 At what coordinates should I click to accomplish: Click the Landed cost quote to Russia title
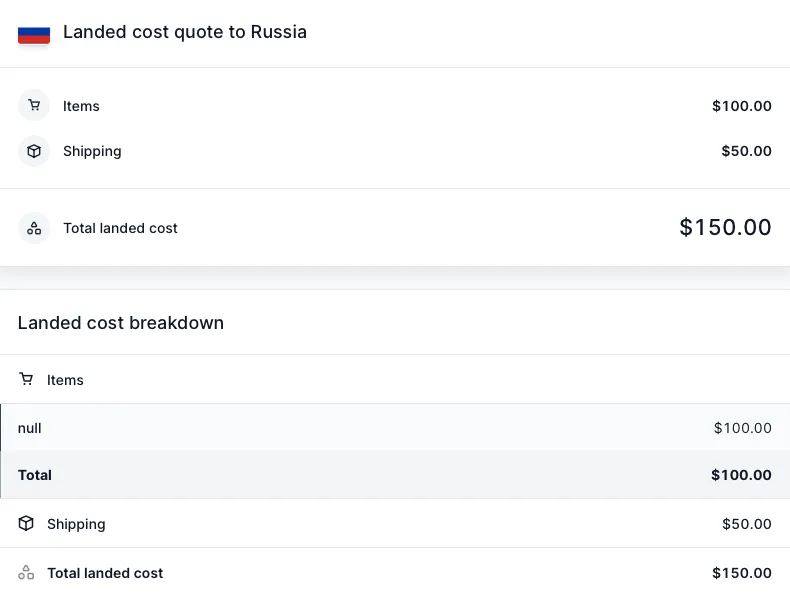tap(184, 32)
